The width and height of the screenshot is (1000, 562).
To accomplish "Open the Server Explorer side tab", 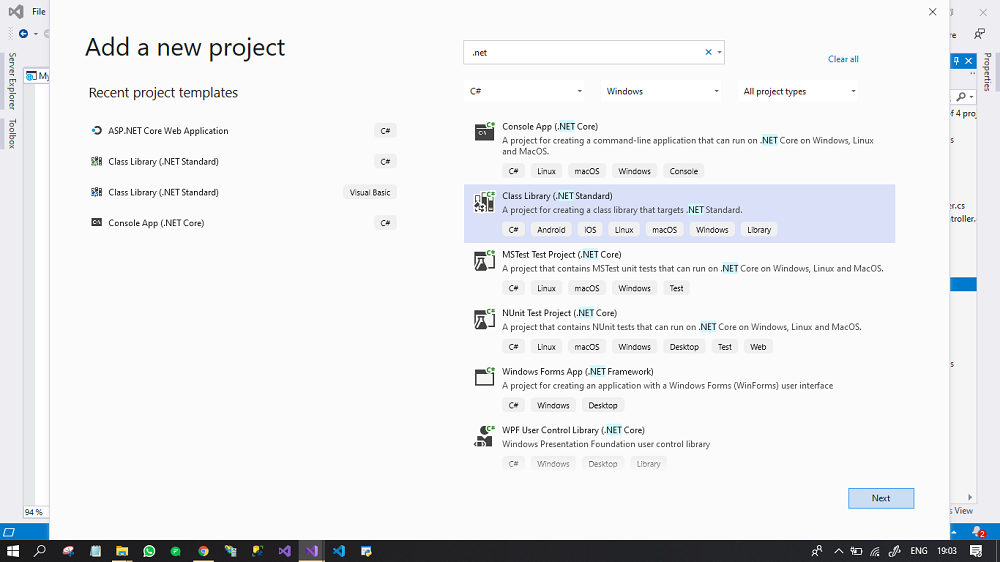I will click(x=11, y=81).
